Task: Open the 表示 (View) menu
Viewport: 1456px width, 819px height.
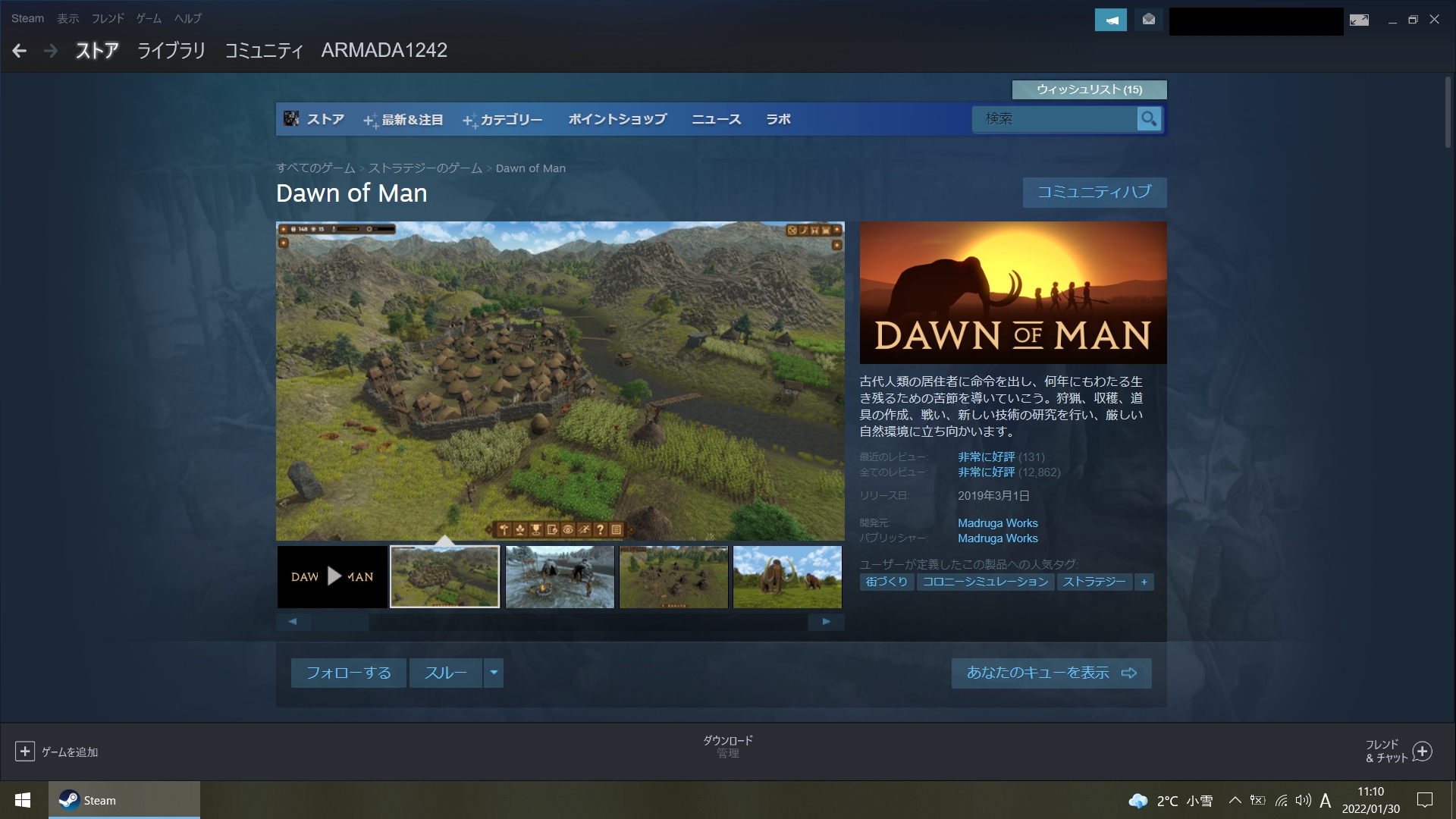Action: point(67,18)
